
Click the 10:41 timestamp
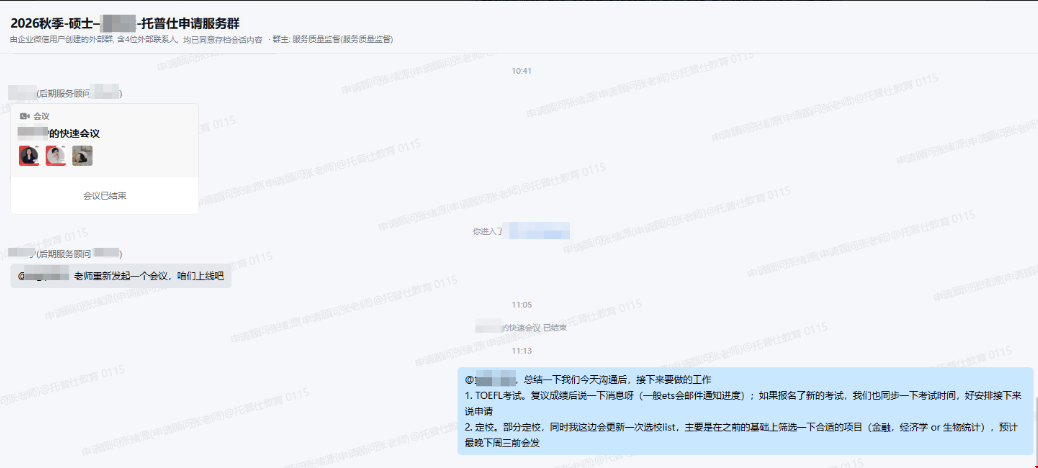pos(522,71)
